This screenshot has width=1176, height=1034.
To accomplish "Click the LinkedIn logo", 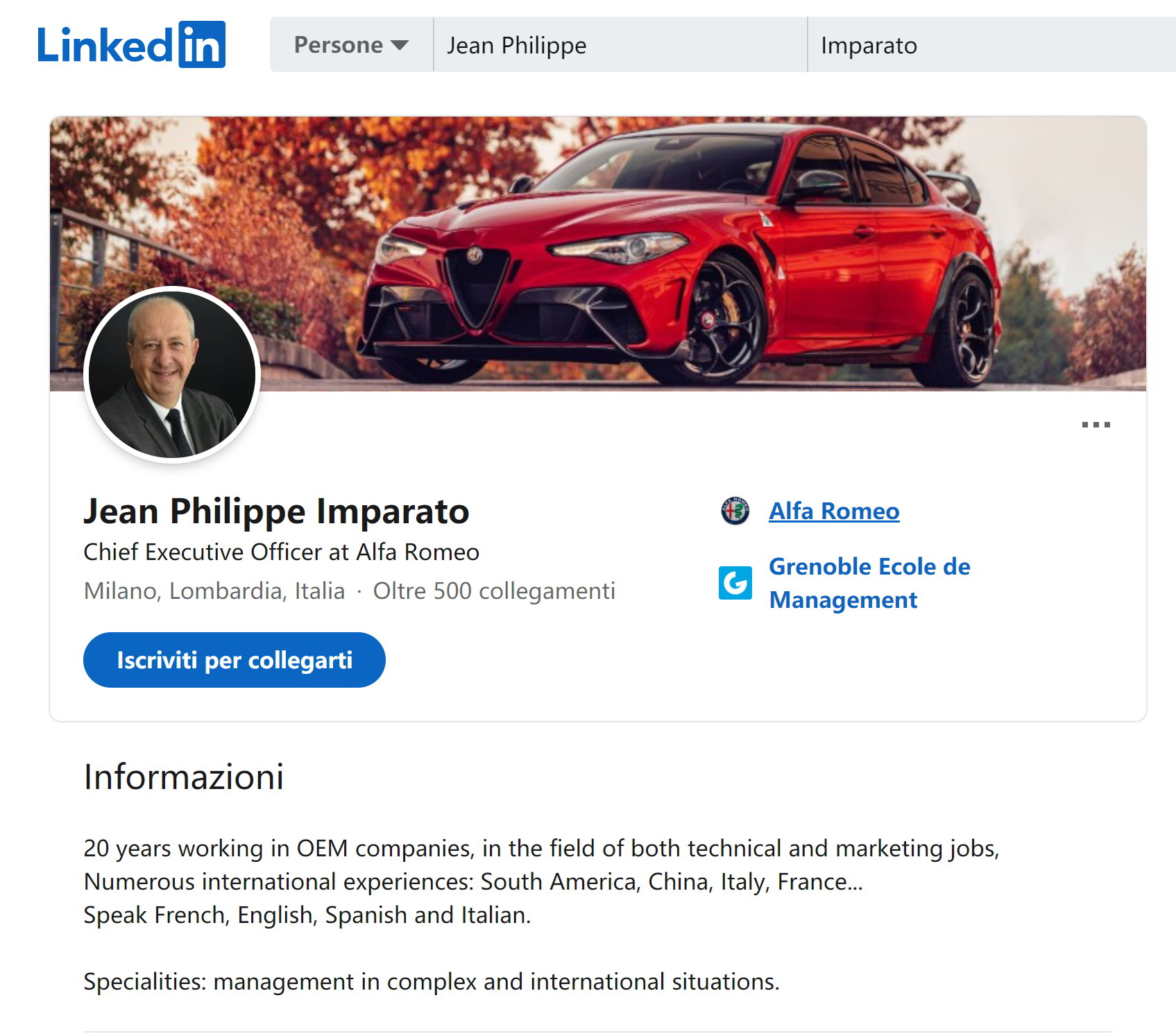I will (x=131, y=44).
